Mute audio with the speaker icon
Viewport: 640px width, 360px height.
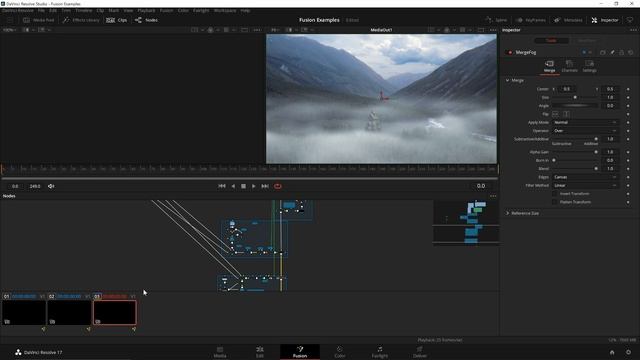(x=51, y=186)
